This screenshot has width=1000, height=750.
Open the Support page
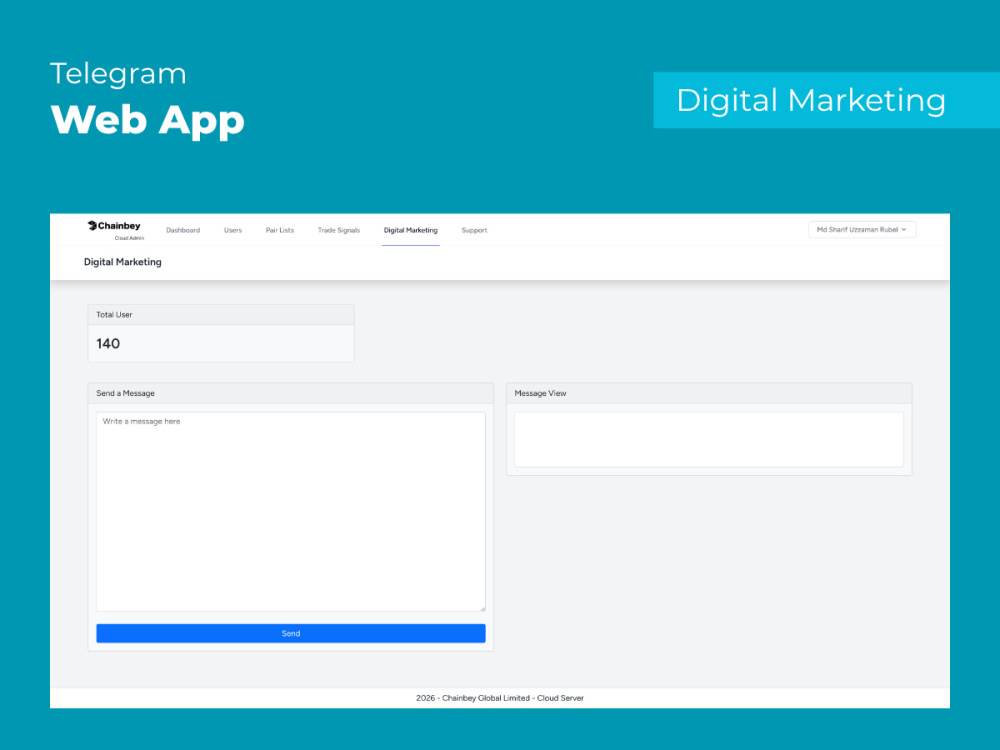pos(474,230)
